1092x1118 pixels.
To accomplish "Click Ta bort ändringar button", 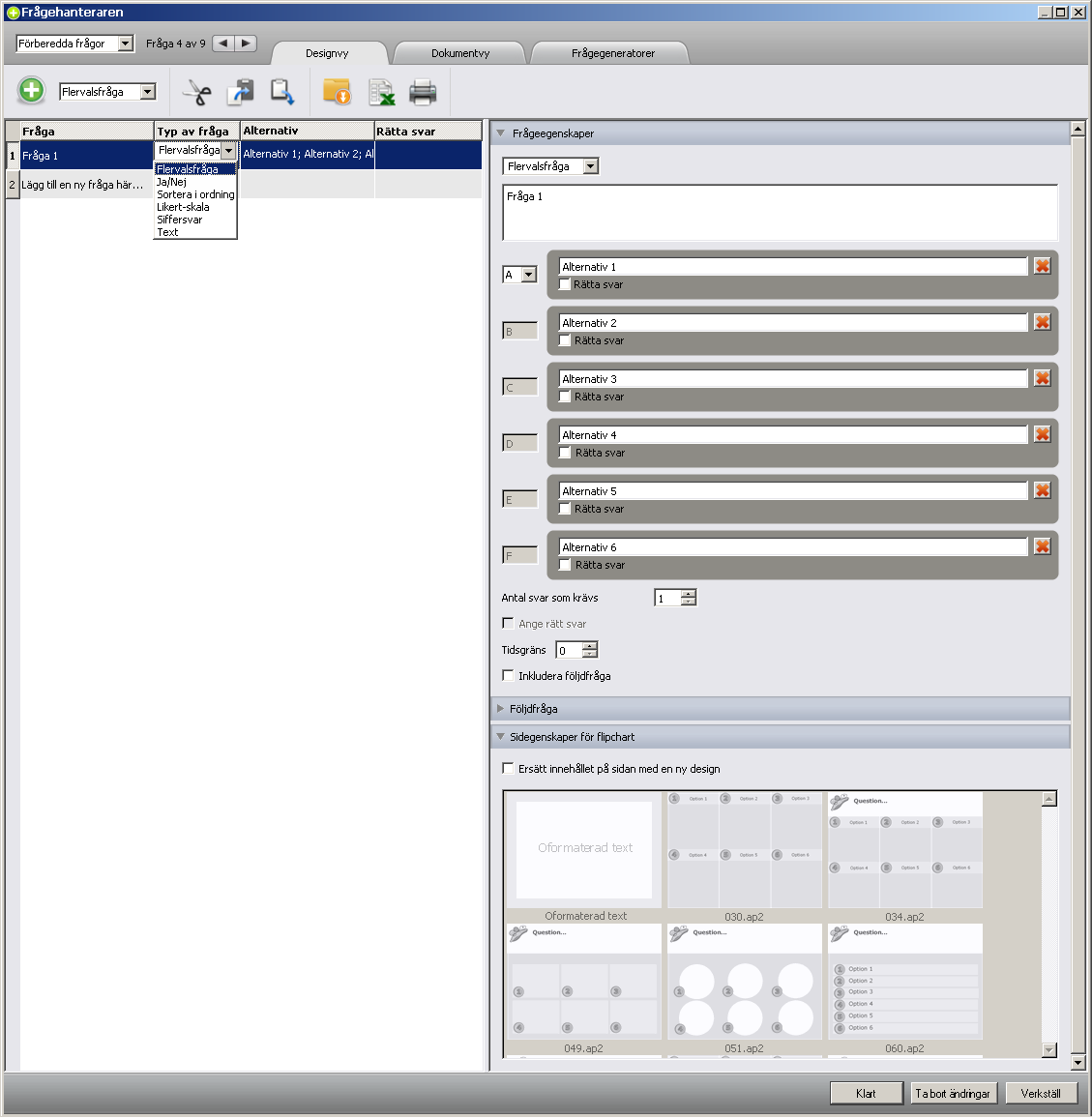I will (x=953, y=1093).
